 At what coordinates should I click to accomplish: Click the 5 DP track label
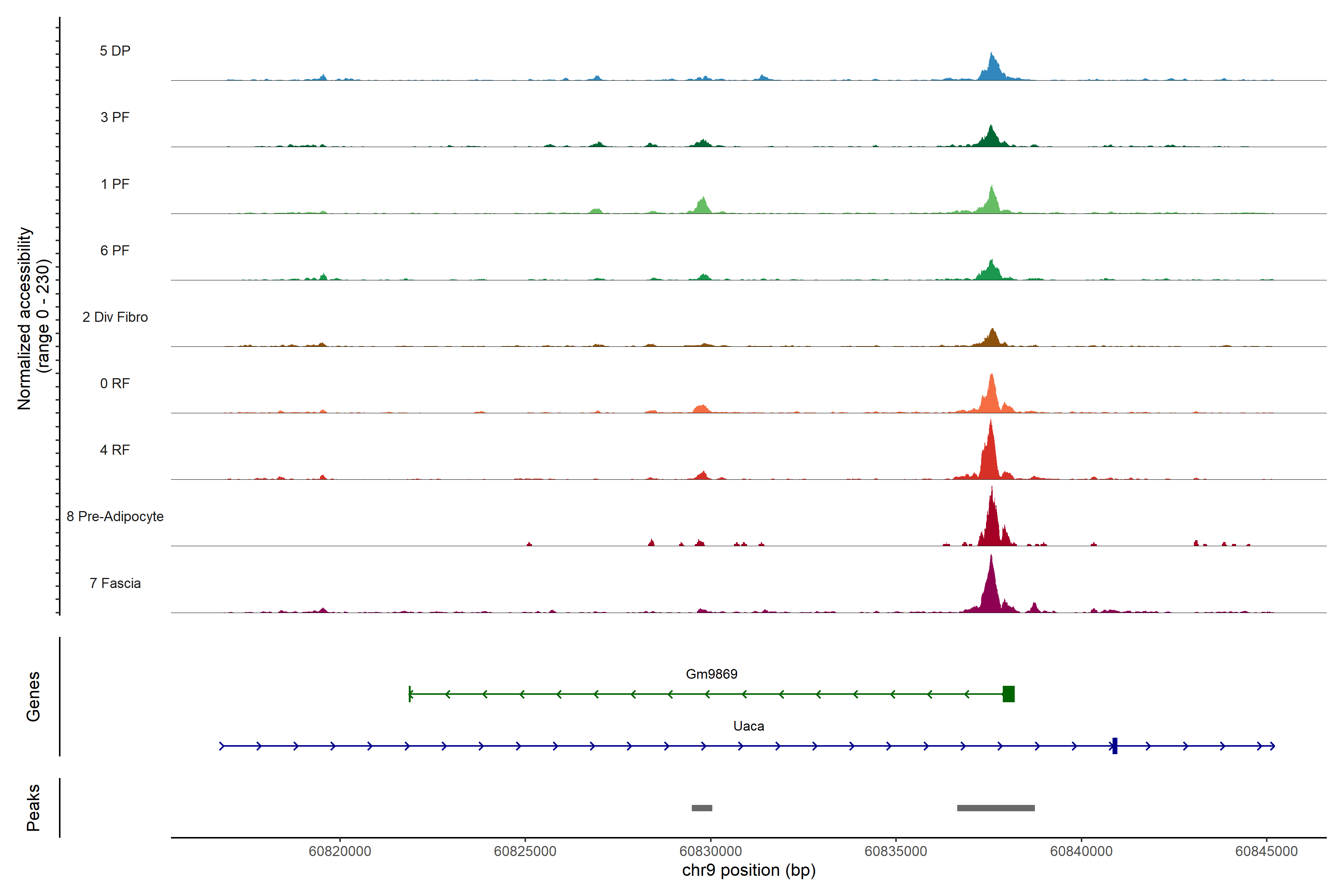click(115, 51)
